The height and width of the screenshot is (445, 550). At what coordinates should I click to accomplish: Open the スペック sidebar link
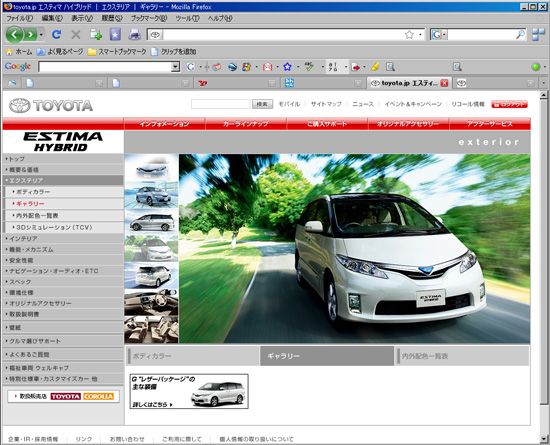click(63, 282)
